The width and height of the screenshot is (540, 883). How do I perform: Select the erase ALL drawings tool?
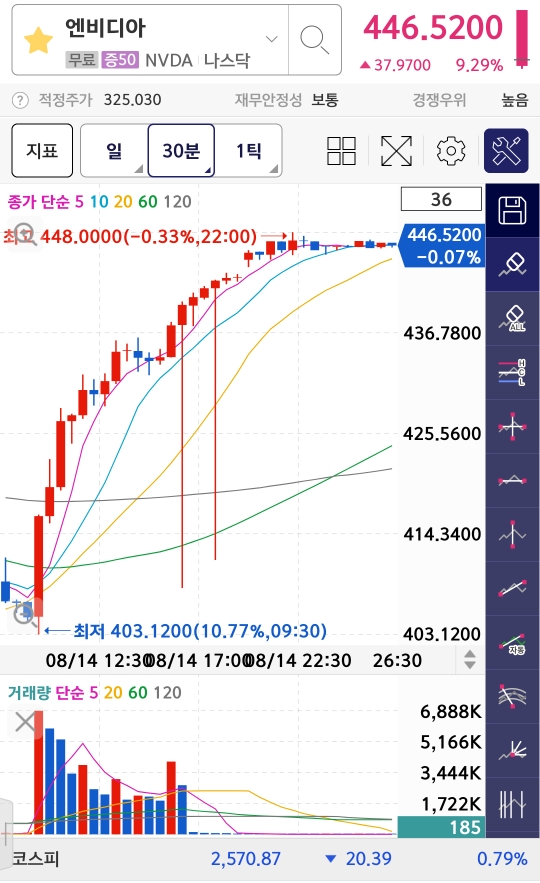pos(512,318)
